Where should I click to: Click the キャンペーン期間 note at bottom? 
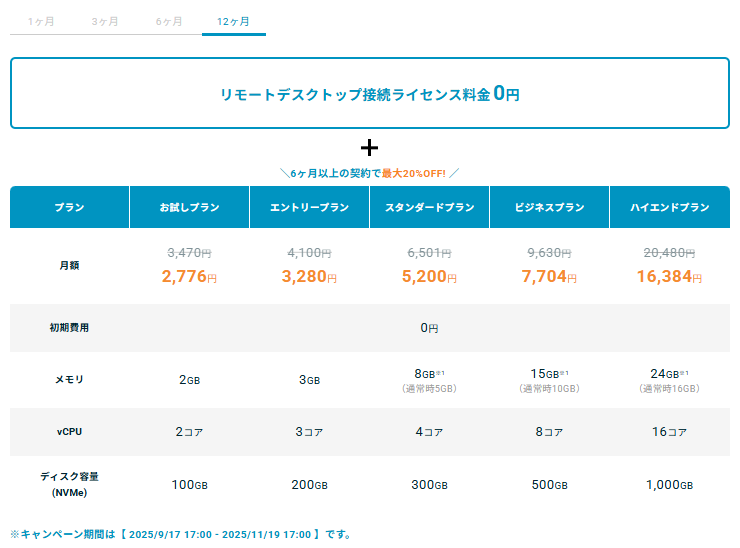[x=180, y=535]
